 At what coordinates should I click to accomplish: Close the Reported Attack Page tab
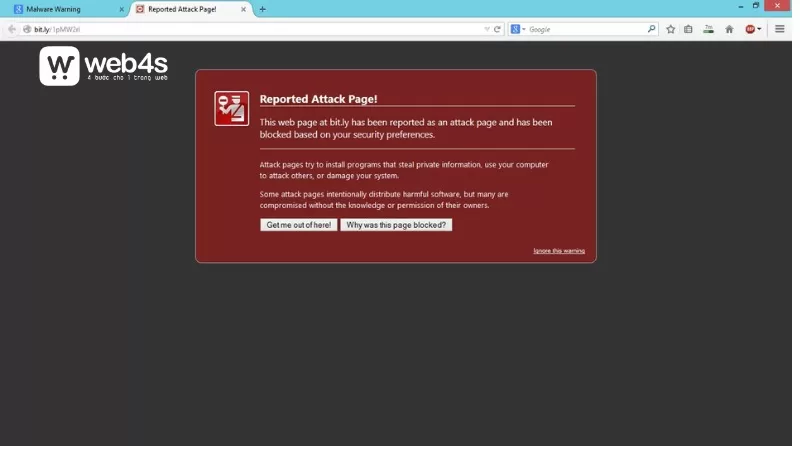coord(243,9)
